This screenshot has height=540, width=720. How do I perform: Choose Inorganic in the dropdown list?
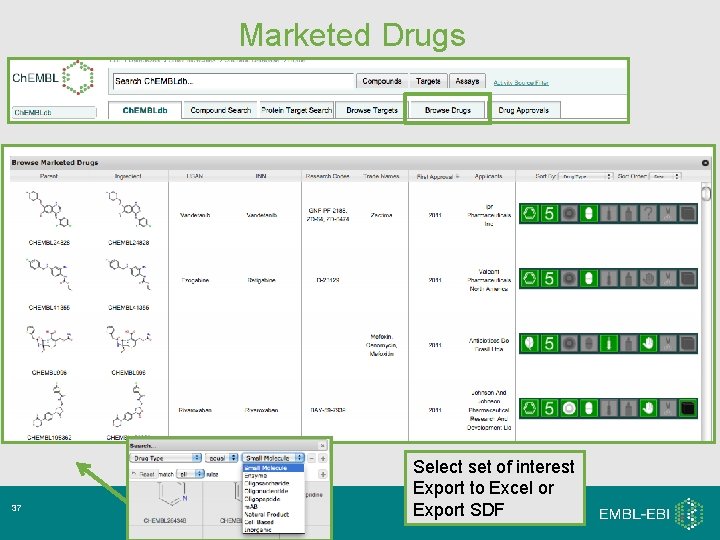tap(273, 530)
